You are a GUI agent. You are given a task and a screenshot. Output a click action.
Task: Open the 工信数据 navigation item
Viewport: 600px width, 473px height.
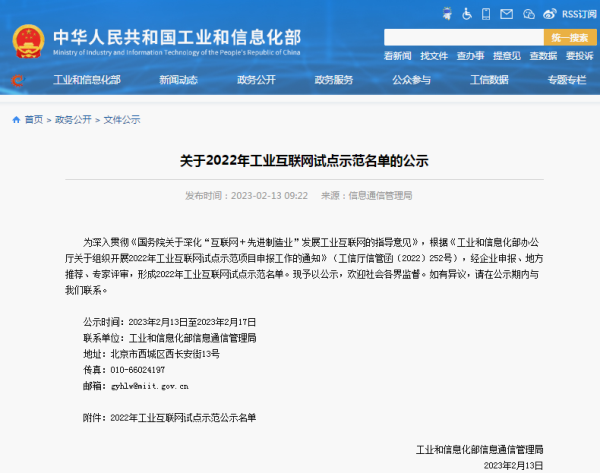[489, 80]
